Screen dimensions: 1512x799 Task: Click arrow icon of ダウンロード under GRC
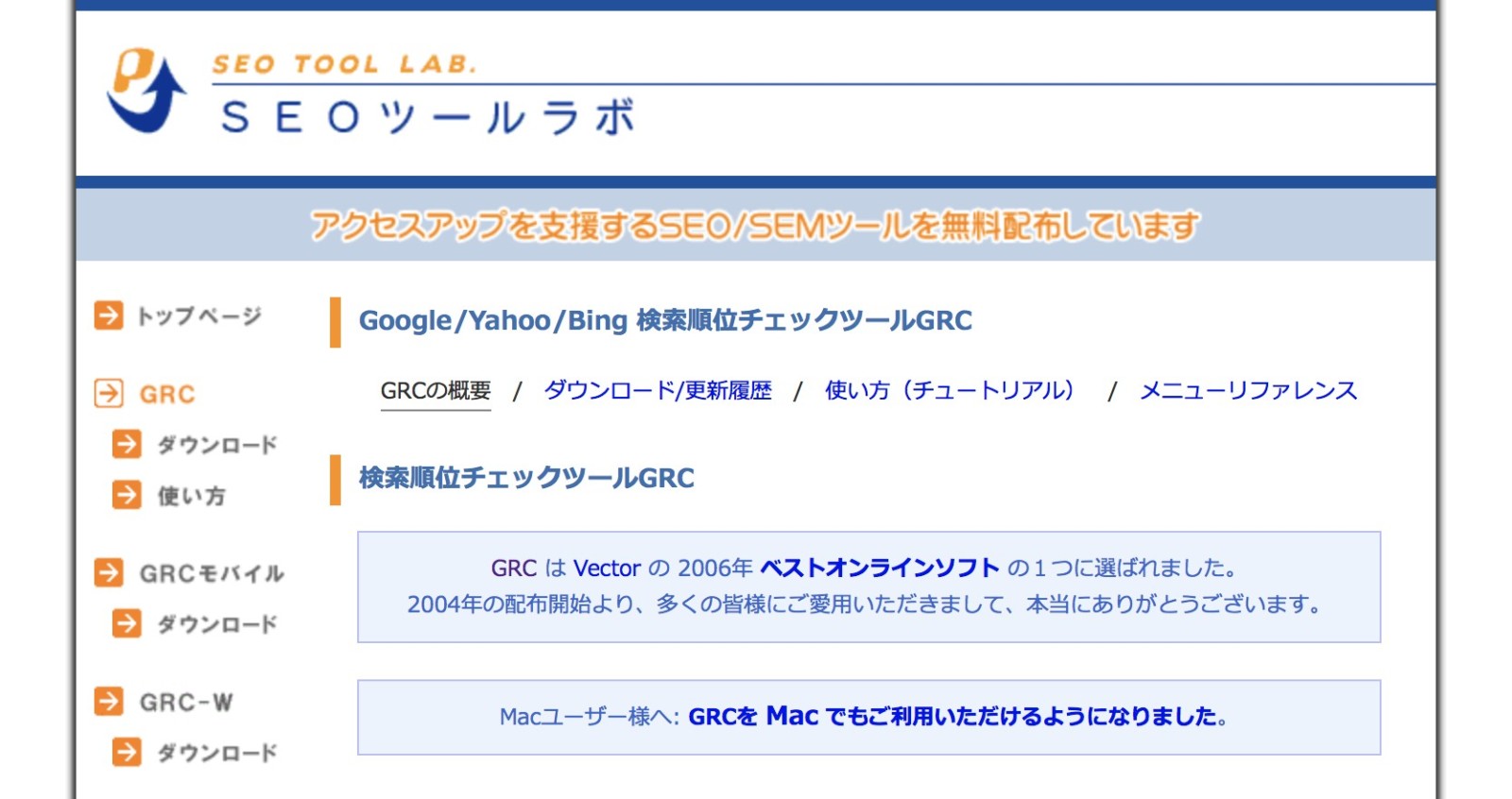[x=127, y=444]
